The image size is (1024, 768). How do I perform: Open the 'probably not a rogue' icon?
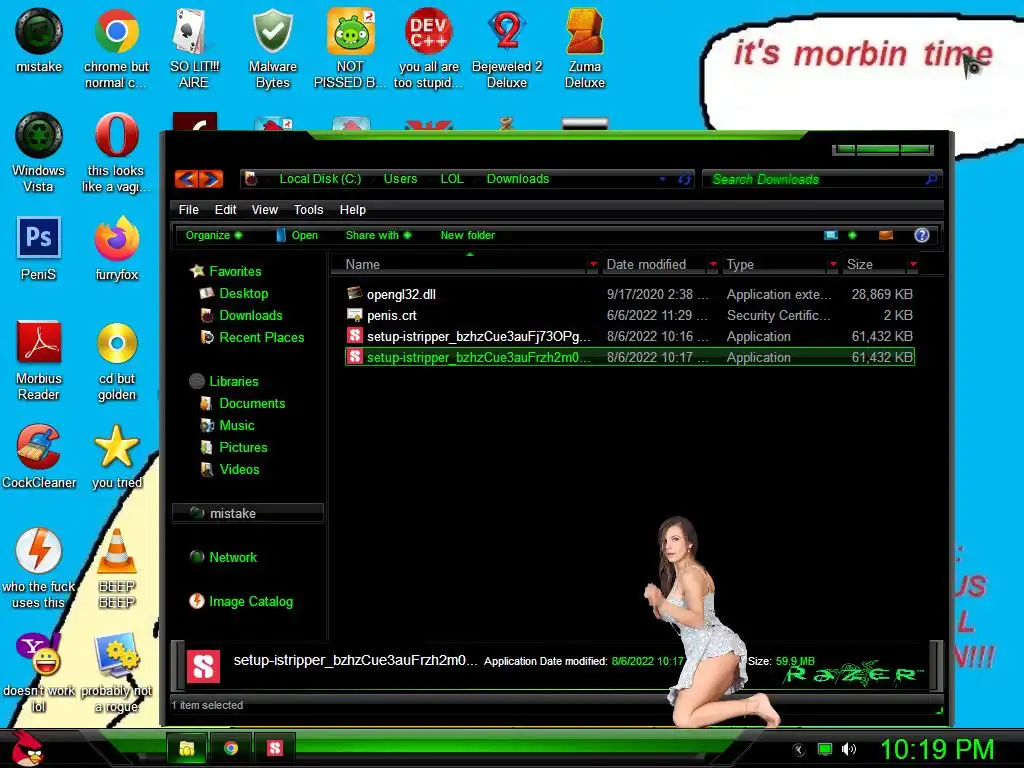click(x=117, y=673)
